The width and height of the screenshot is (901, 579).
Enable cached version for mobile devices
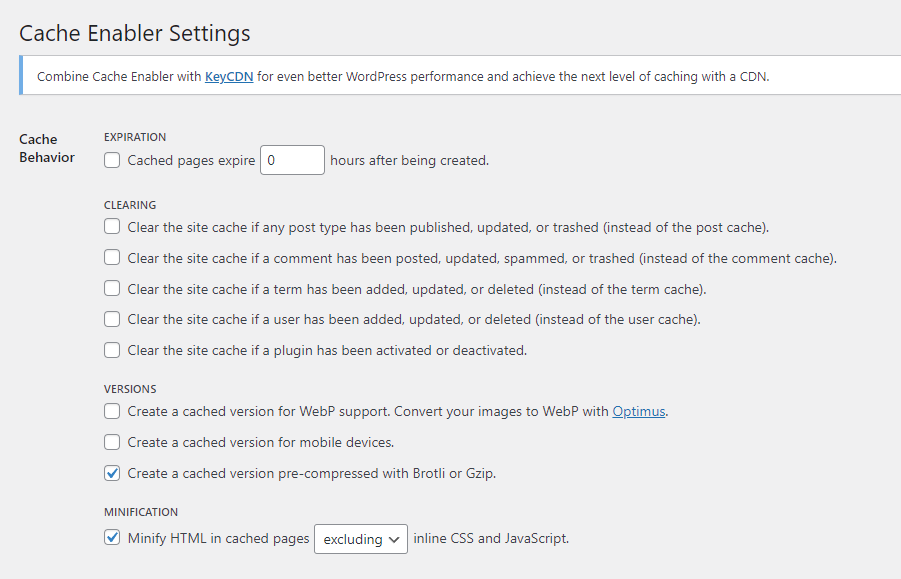112,442
